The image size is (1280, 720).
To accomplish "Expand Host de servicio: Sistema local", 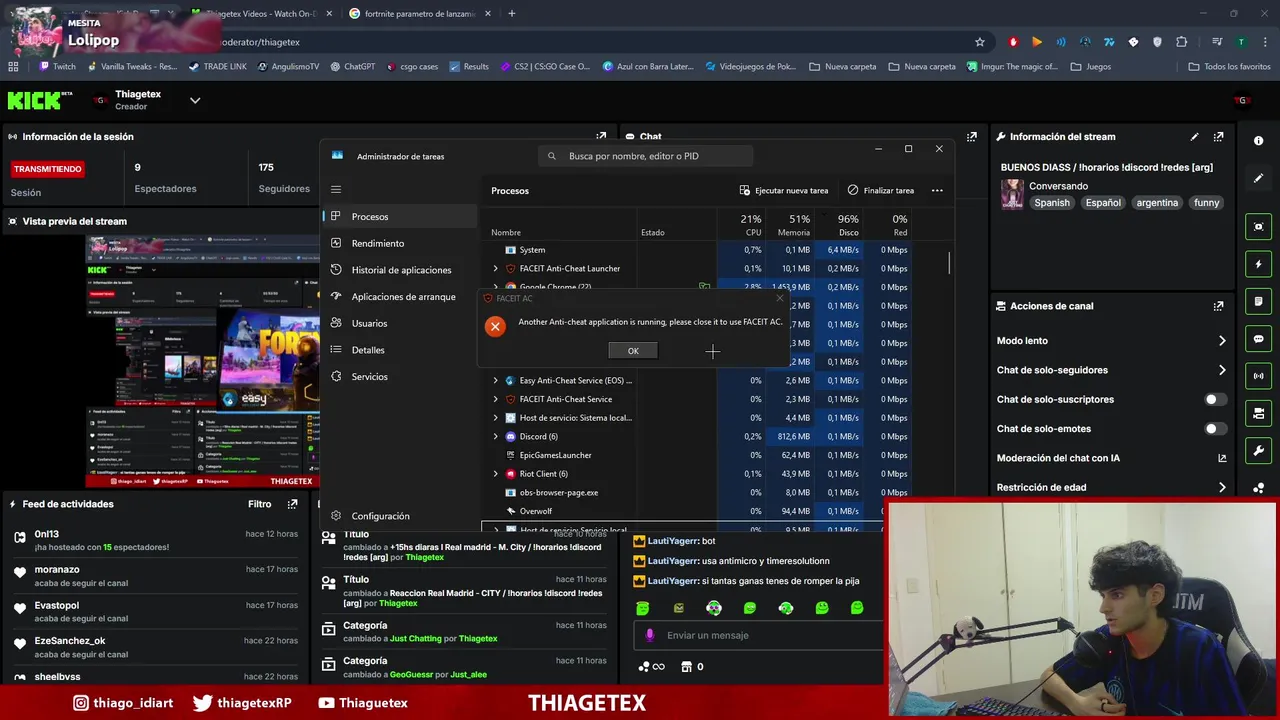I will 495,418.
